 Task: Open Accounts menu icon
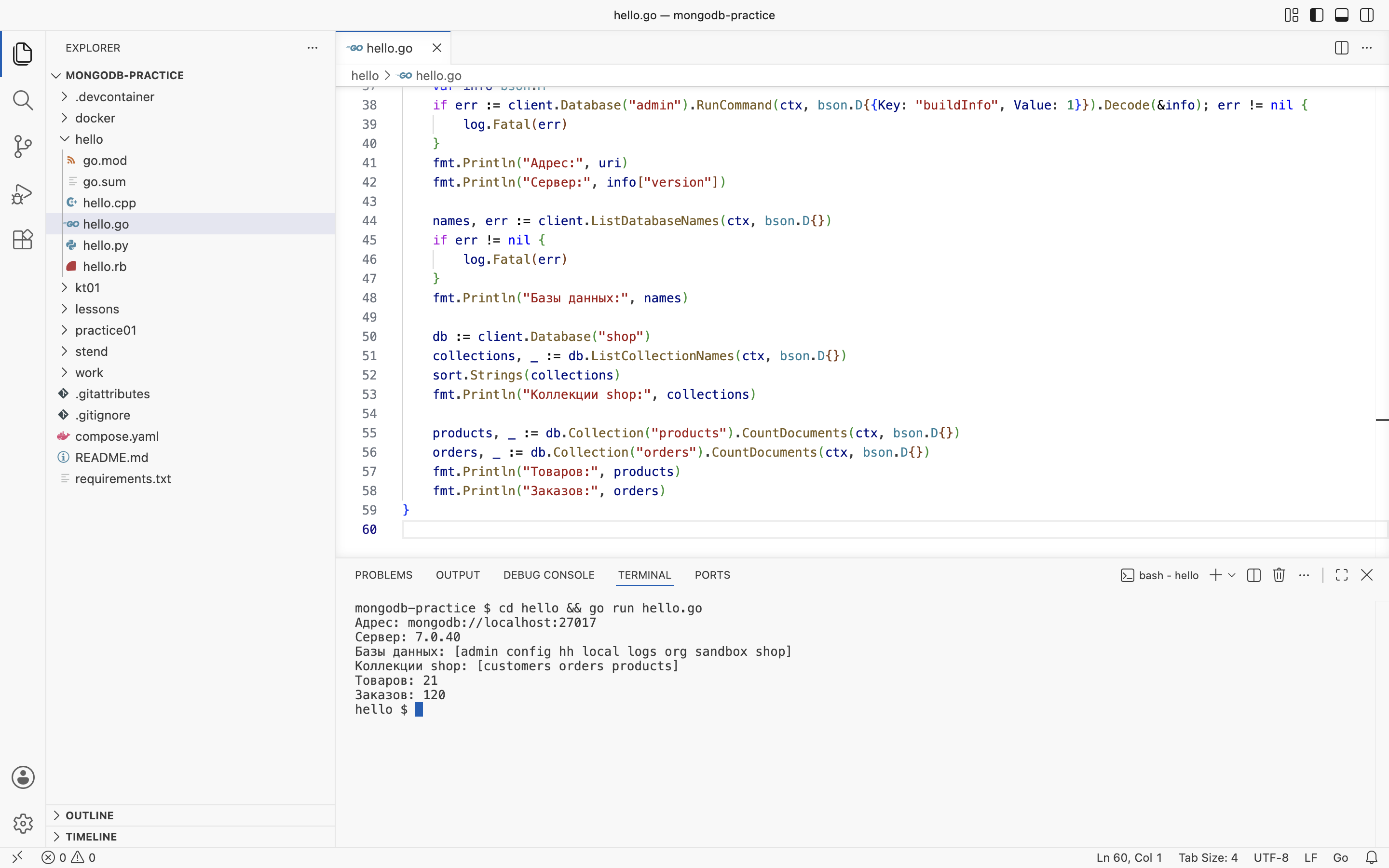click(23, 777)
